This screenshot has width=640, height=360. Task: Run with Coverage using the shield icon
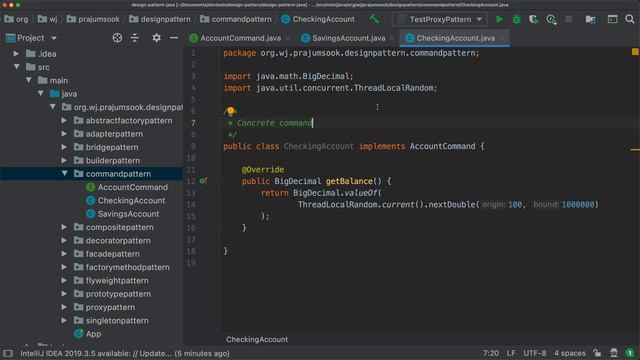click(x=533, y=19)
